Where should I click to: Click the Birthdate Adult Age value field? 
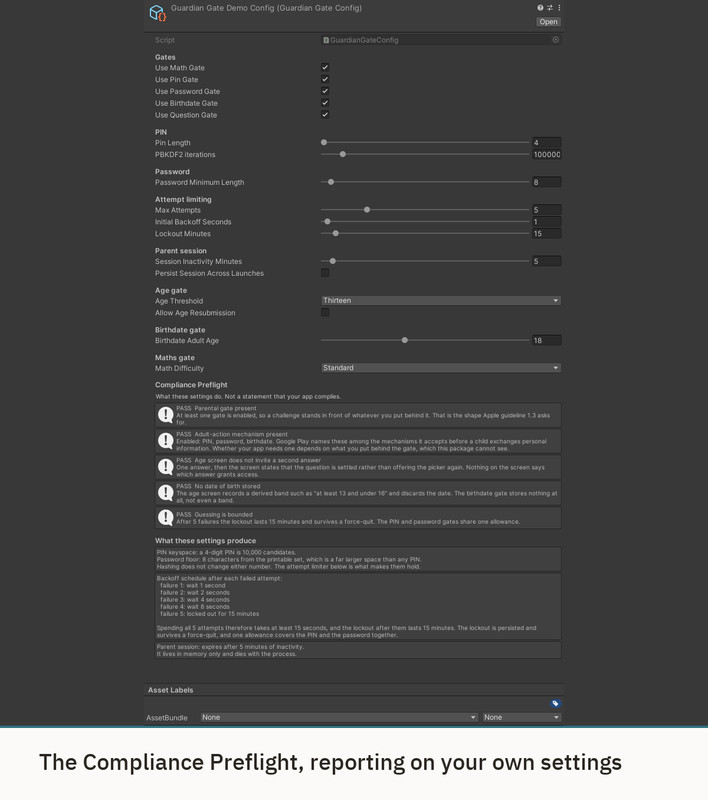547,340
